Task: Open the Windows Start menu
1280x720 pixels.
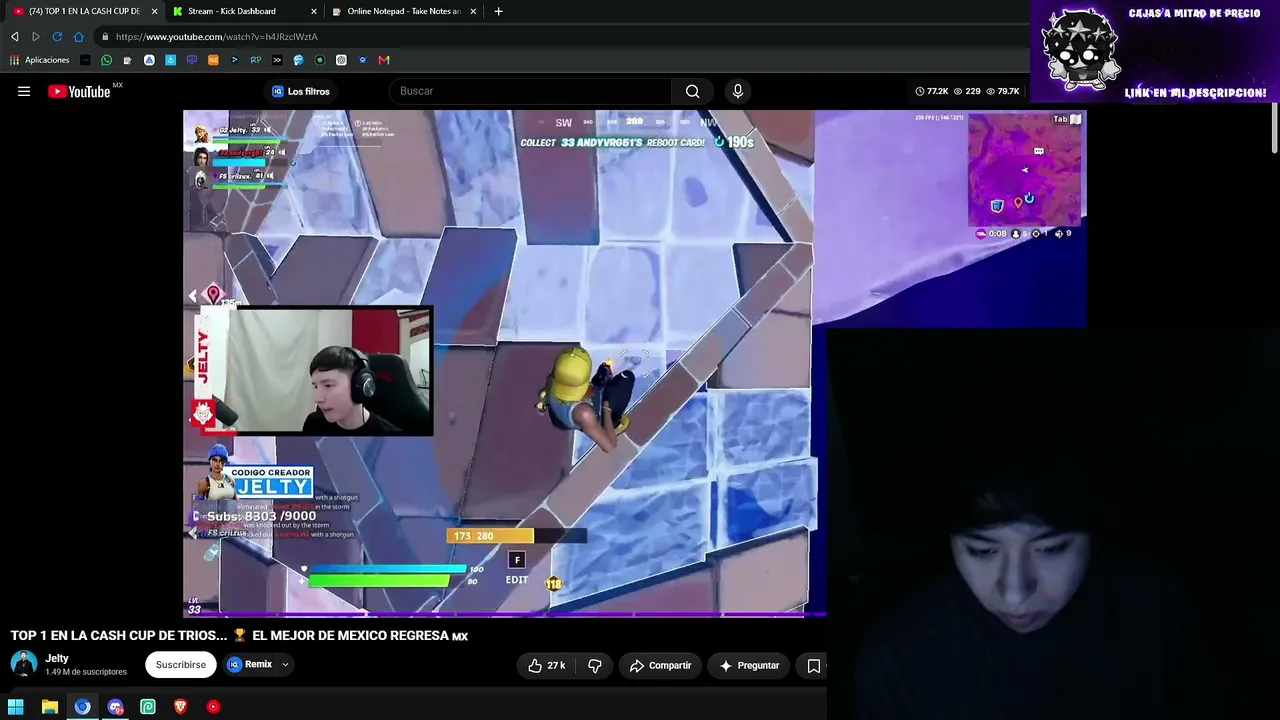Action: pos(16,707)
